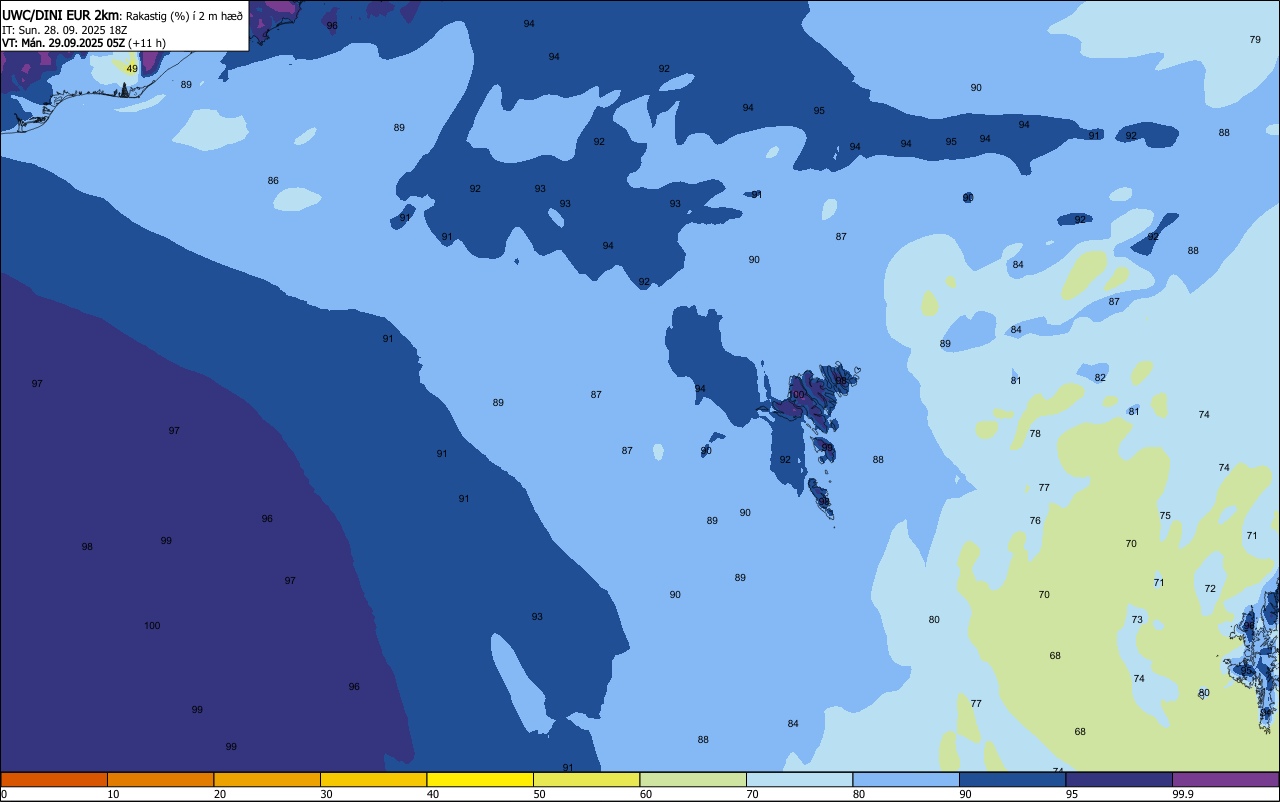Pick the purple legend swatch above 99.9
The height and width of the screenshot is (802, 1280).
pyautogui.click(x=1225, y=779)
